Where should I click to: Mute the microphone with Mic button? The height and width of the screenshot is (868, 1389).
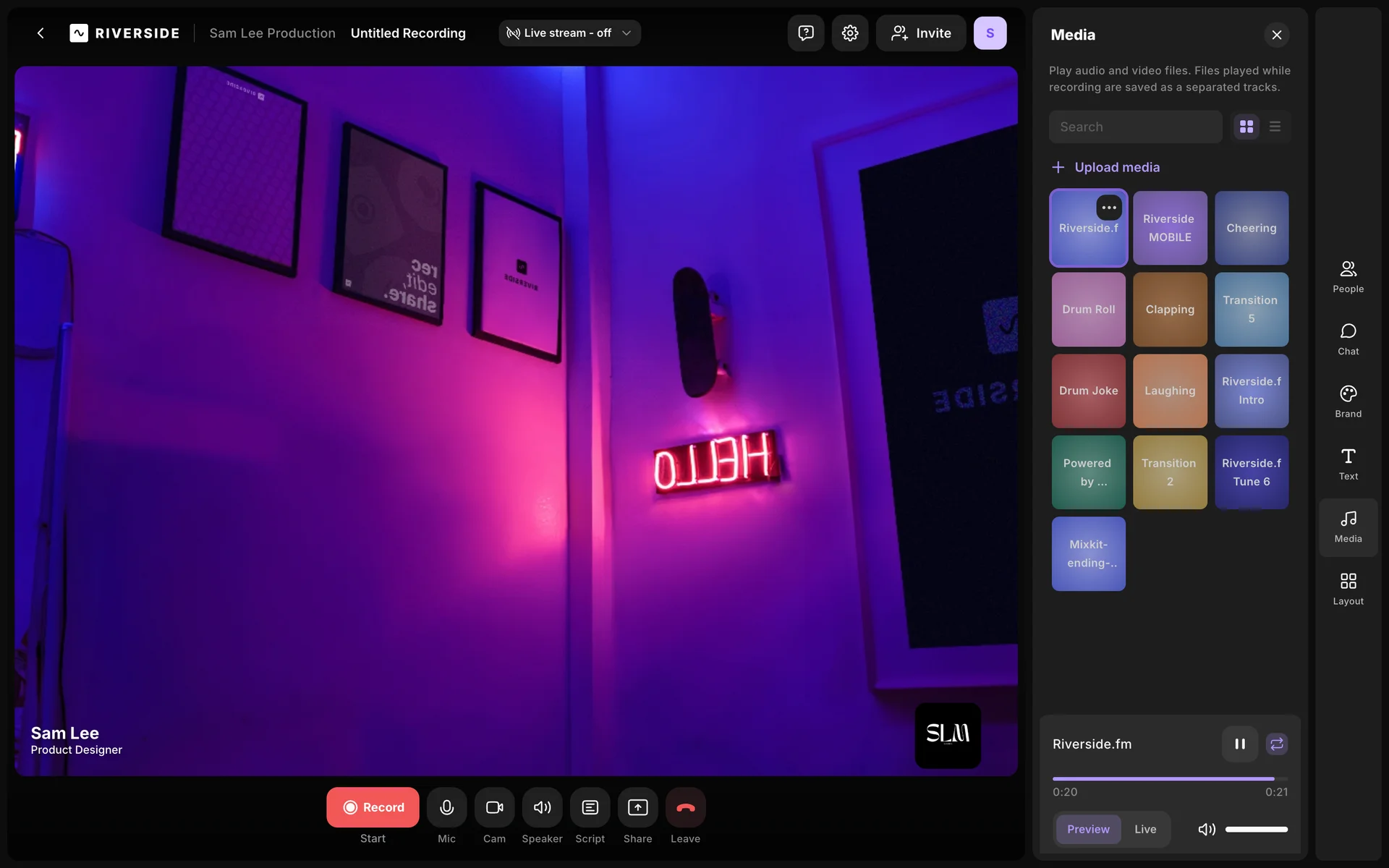coord(446,807)
